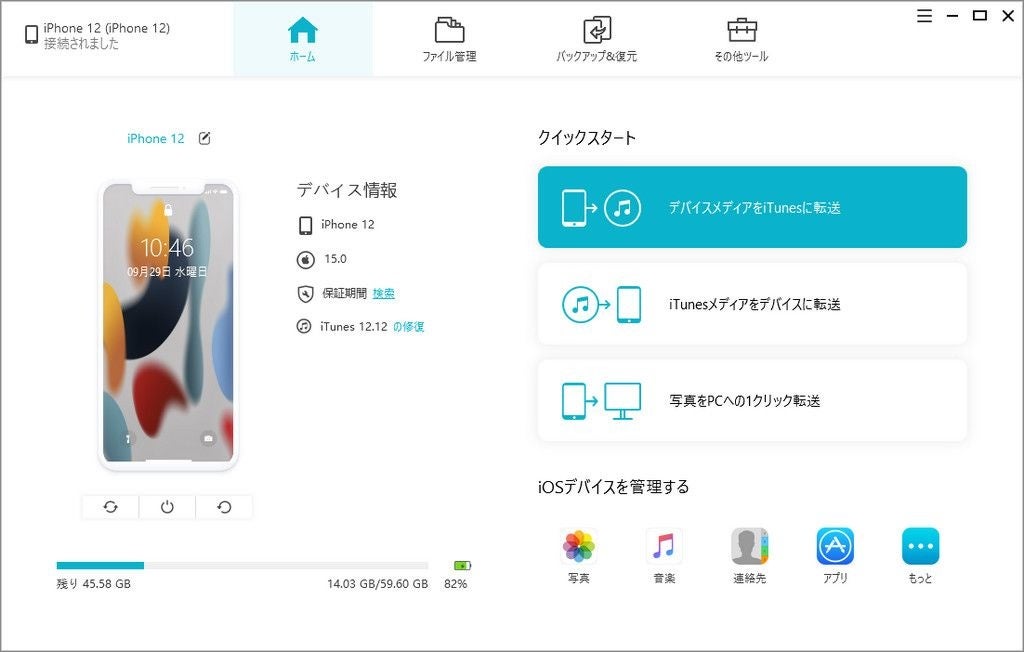Open the アプリ App Store icon
Image resolution: width=1024 pixels, height=652 pixels.
(835, 554)
